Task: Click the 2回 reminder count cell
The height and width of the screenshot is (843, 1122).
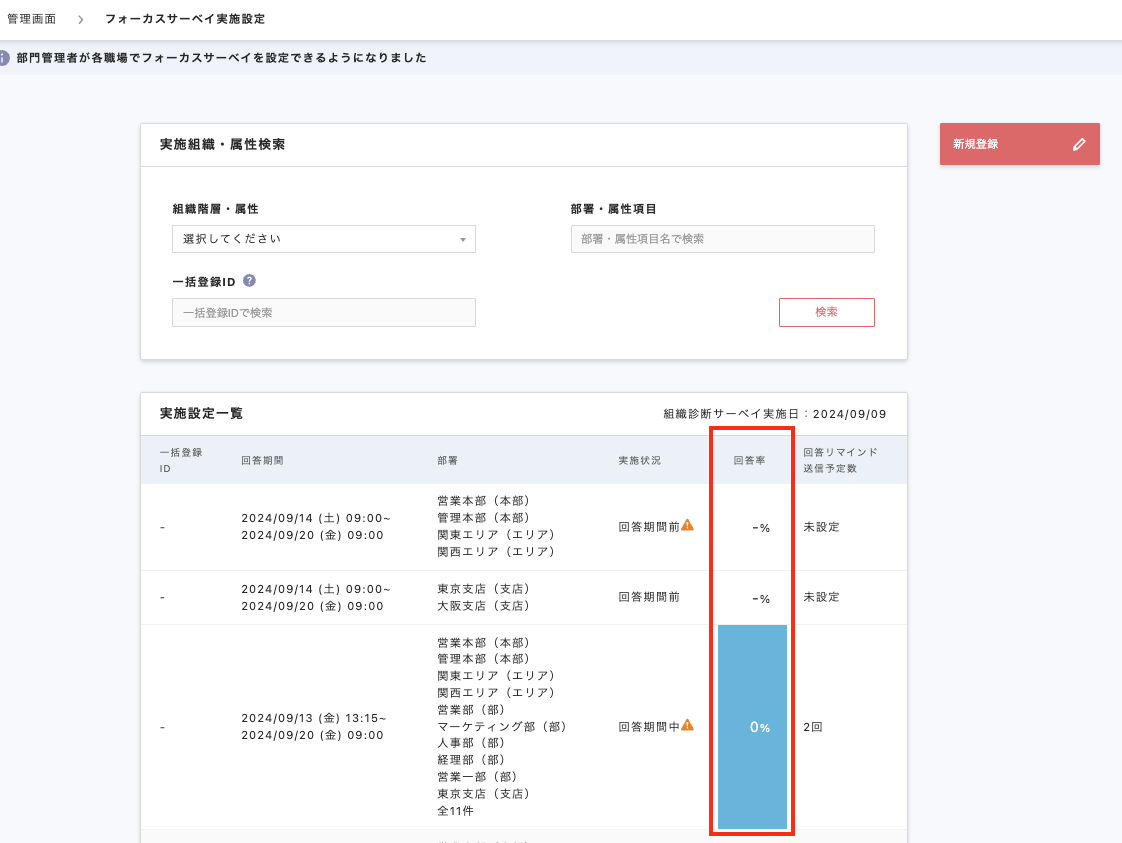Action: click(x=812, y=727)
